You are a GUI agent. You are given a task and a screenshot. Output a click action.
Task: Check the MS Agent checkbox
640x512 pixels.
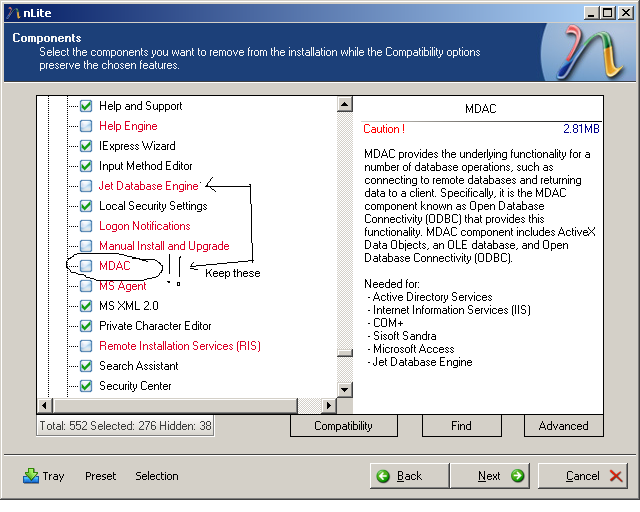[x=86, y=286]
